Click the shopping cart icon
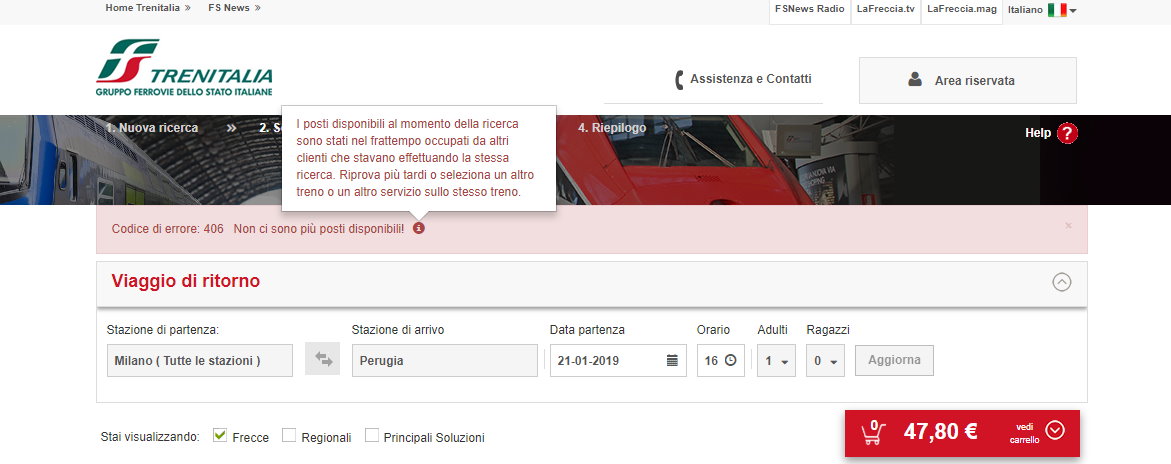The width and height of the screenshot is (1171, 464). click(873, 432)
